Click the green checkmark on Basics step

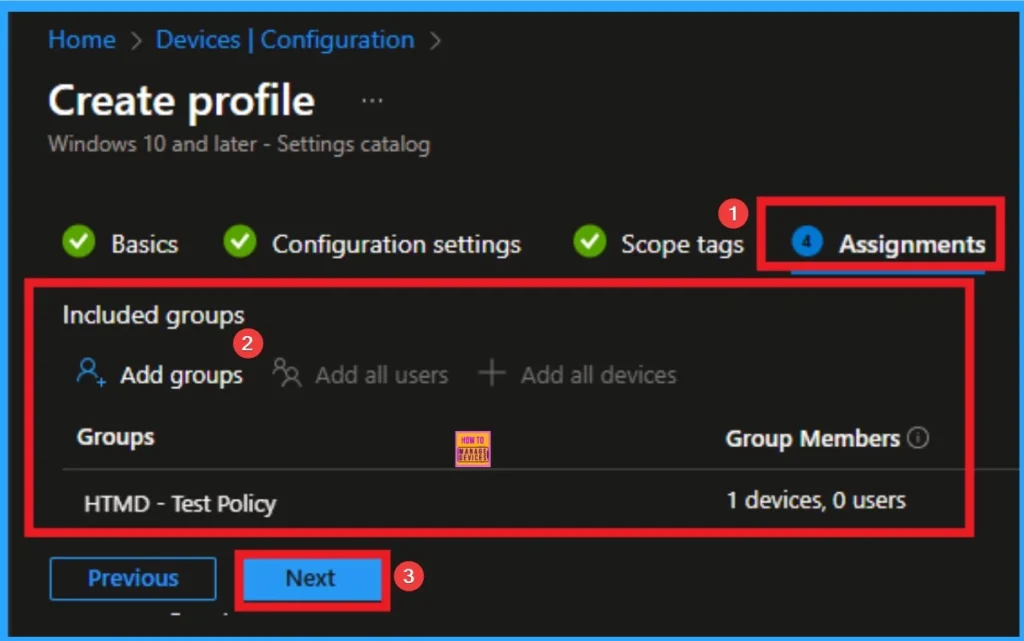[x=78, y=242]
